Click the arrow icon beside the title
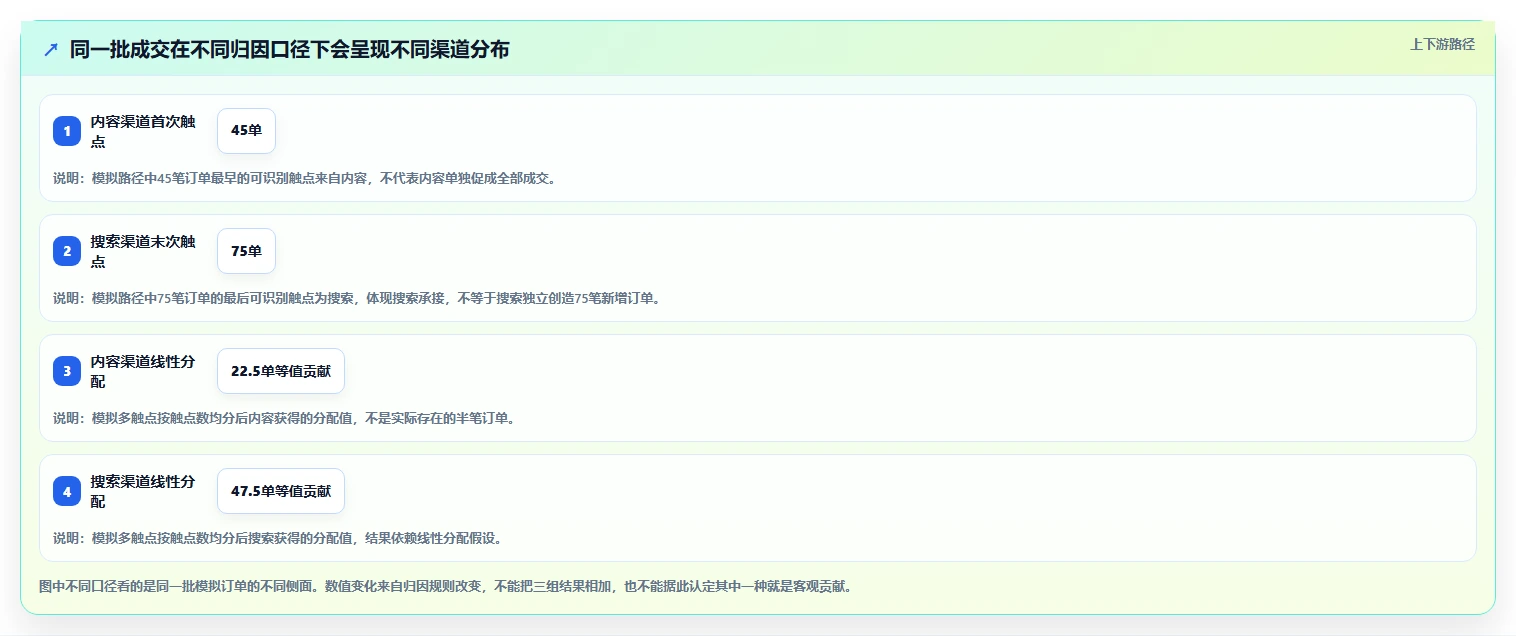Viewport: 1516px width, 636px height. (51, 50)
